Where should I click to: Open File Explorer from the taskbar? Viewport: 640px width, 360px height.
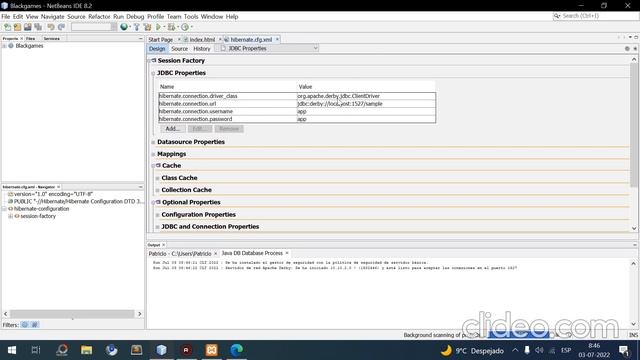87,350
